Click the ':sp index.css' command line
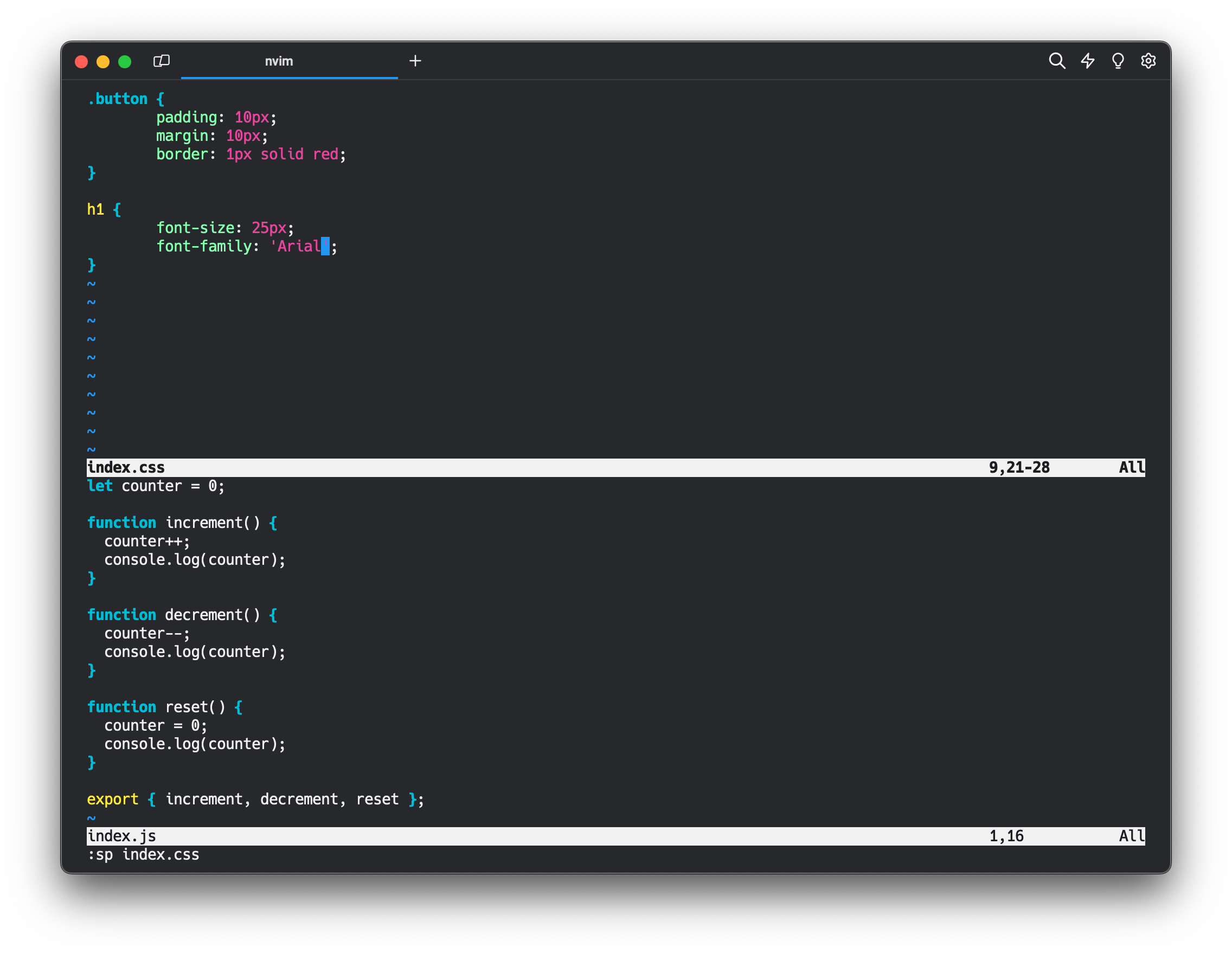This screenshot has width=1232, height=954. pos(143,855)
